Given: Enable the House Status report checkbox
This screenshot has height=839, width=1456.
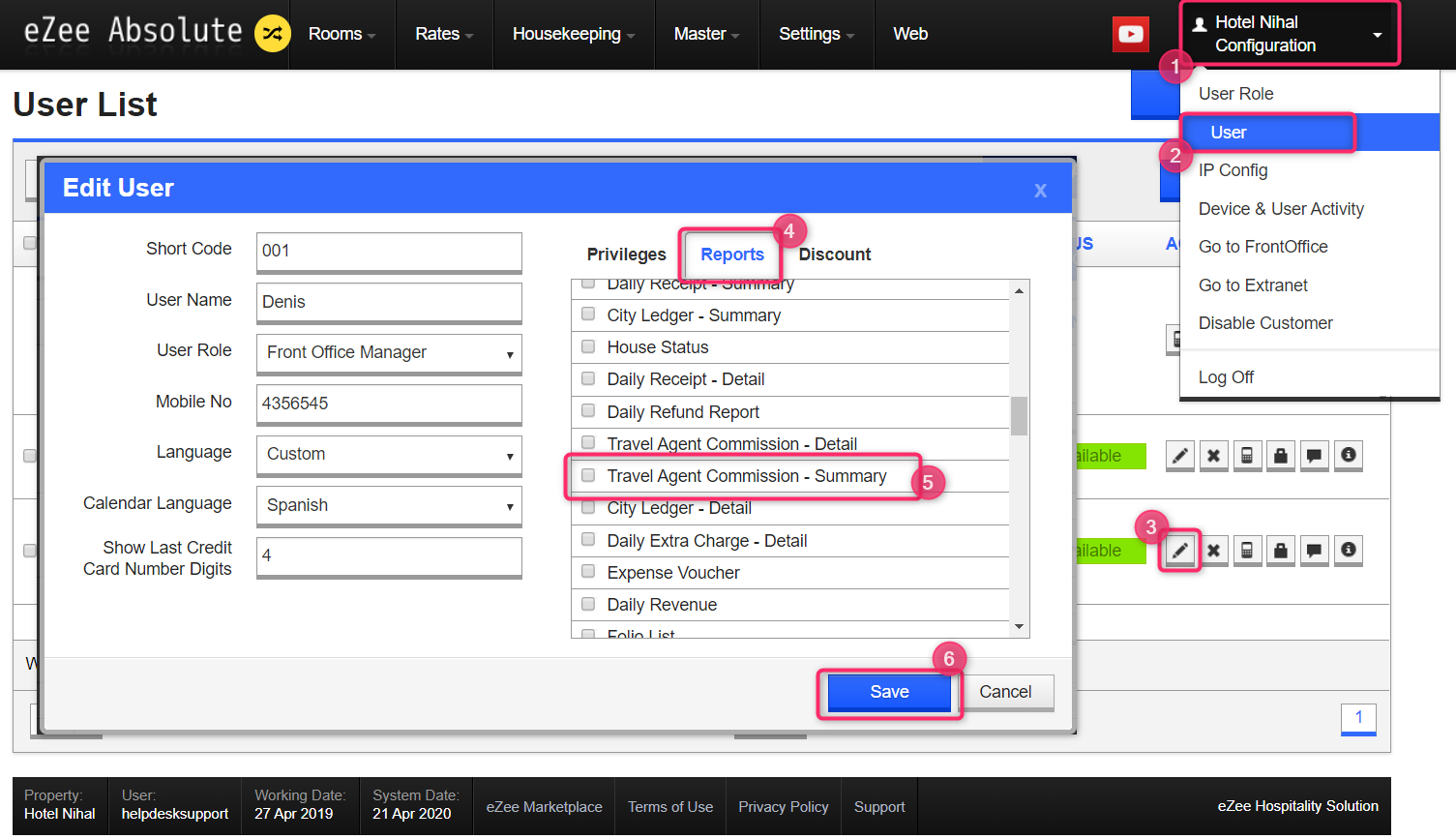Looking at the screenshot, I should click(588, 346).
